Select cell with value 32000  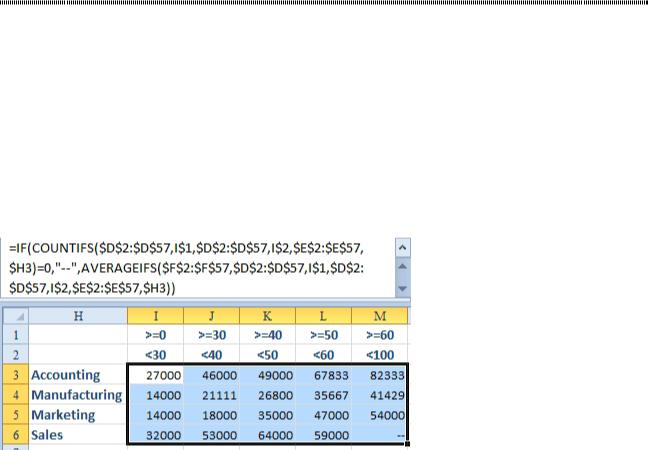155,435
